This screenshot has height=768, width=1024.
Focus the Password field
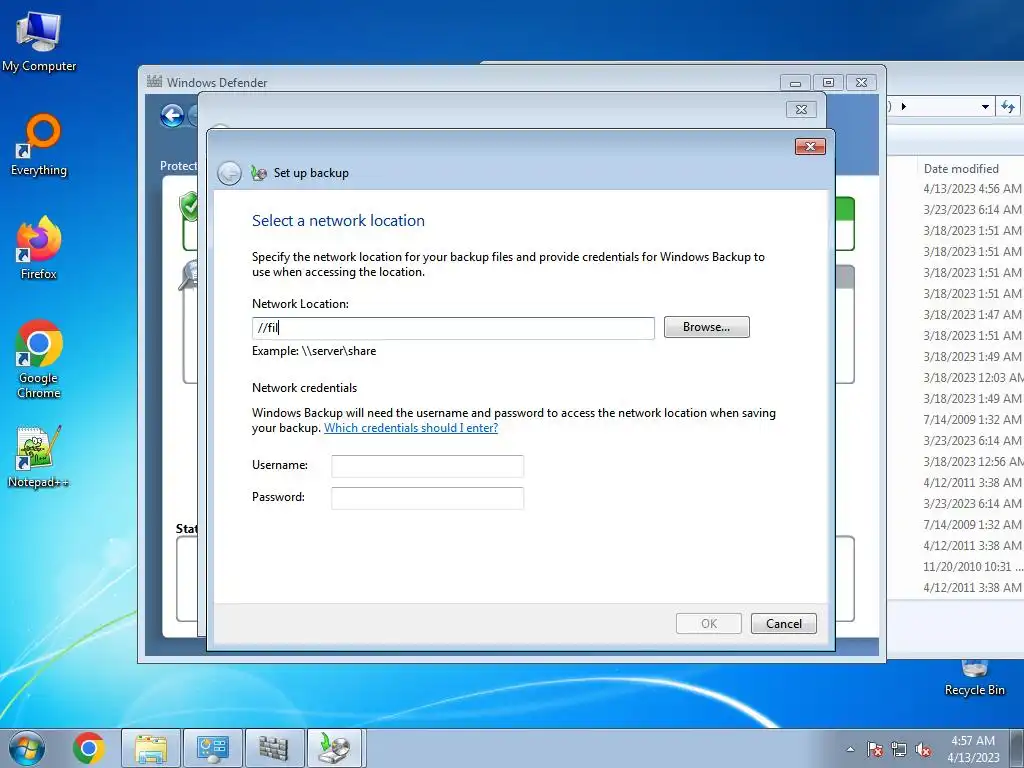(428, 498)
